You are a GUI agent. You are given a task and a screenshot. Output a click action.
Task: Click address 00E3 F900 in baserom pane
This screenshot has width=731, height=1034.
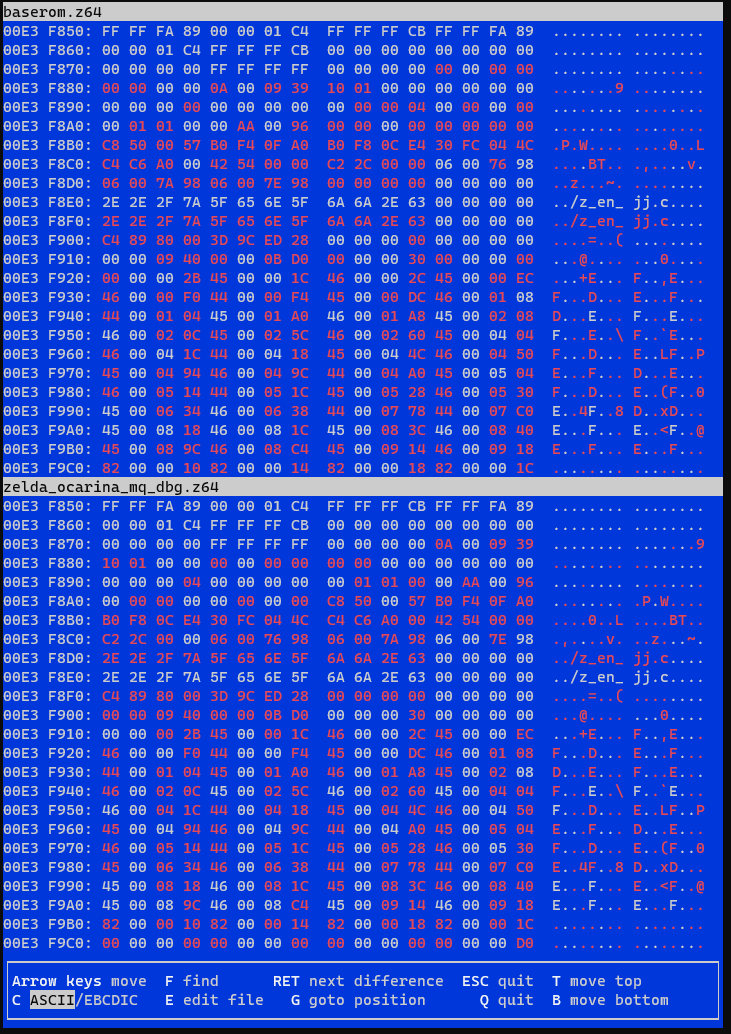tap(47, 240)
